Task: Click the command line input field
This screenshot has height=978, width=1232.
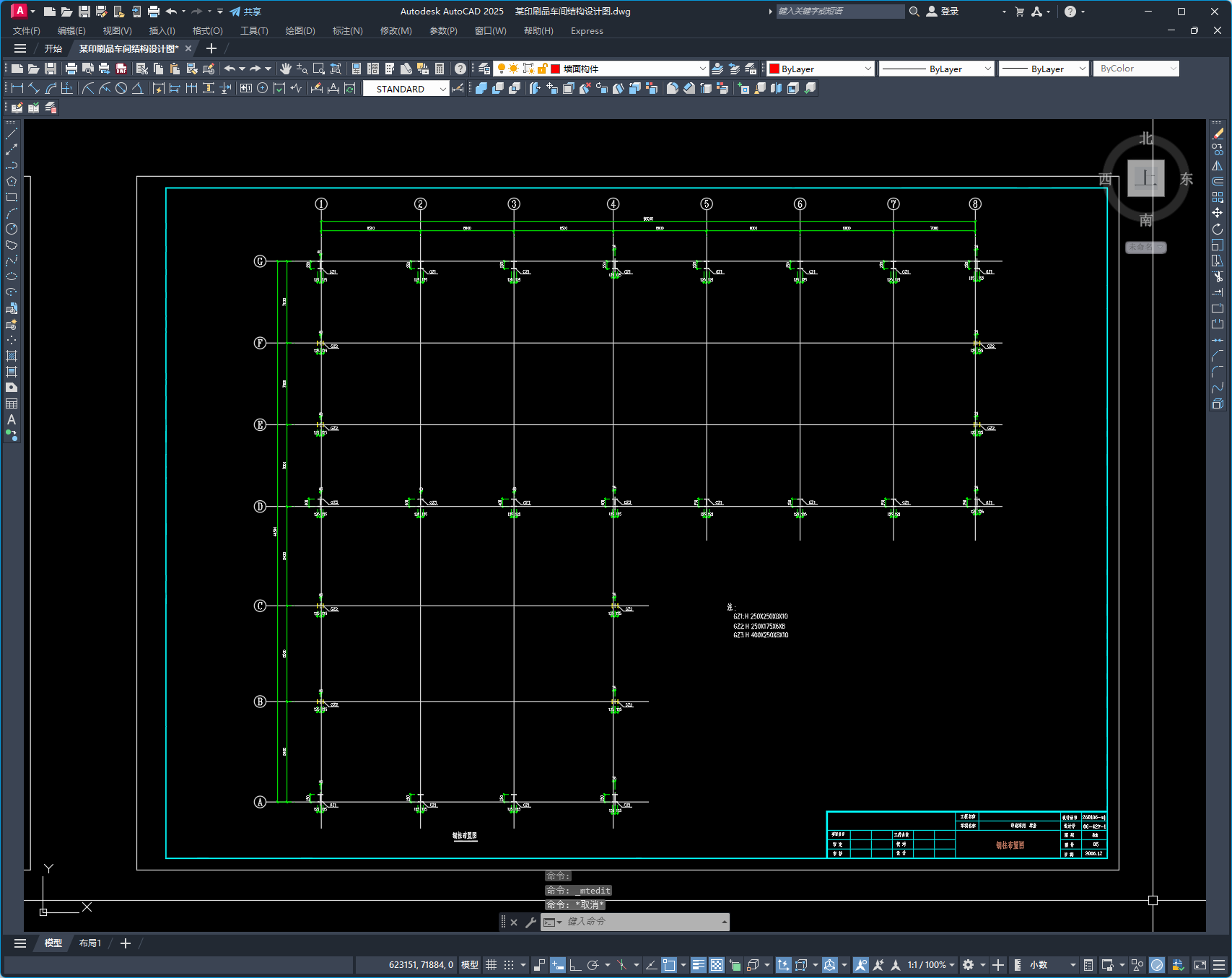Action: point(642,922)
